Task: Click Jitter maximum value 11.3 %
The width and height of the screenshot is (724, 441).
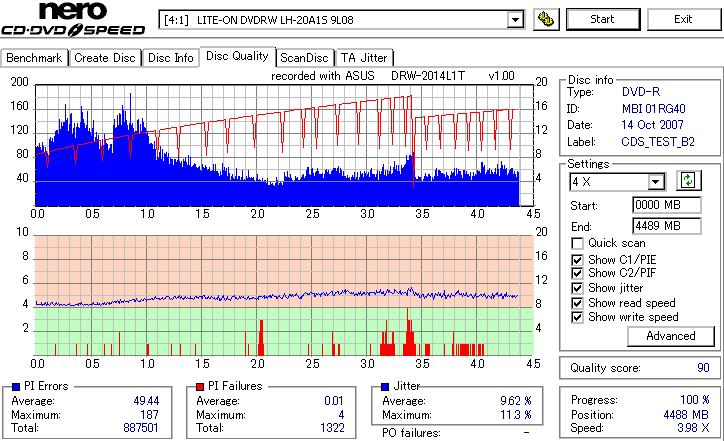Action: tap(516, 415)
